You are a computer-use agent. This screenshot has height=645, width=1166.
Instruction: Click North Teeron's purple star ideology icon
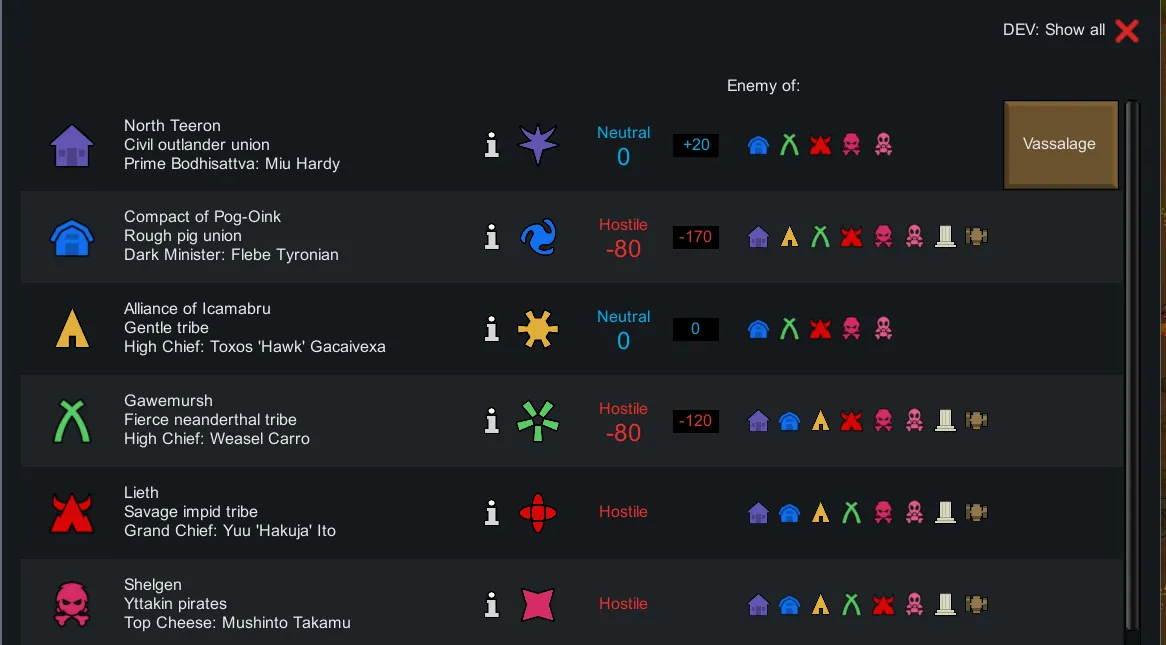[x=537, y=145]
